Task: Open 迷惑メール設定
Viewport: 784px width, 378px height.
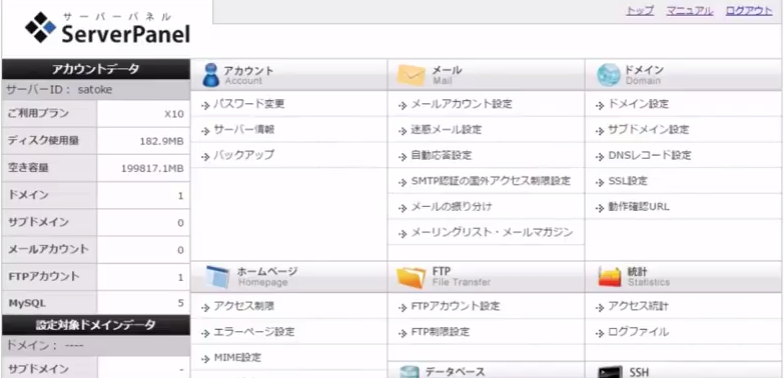Action: (x=446, y=130)
